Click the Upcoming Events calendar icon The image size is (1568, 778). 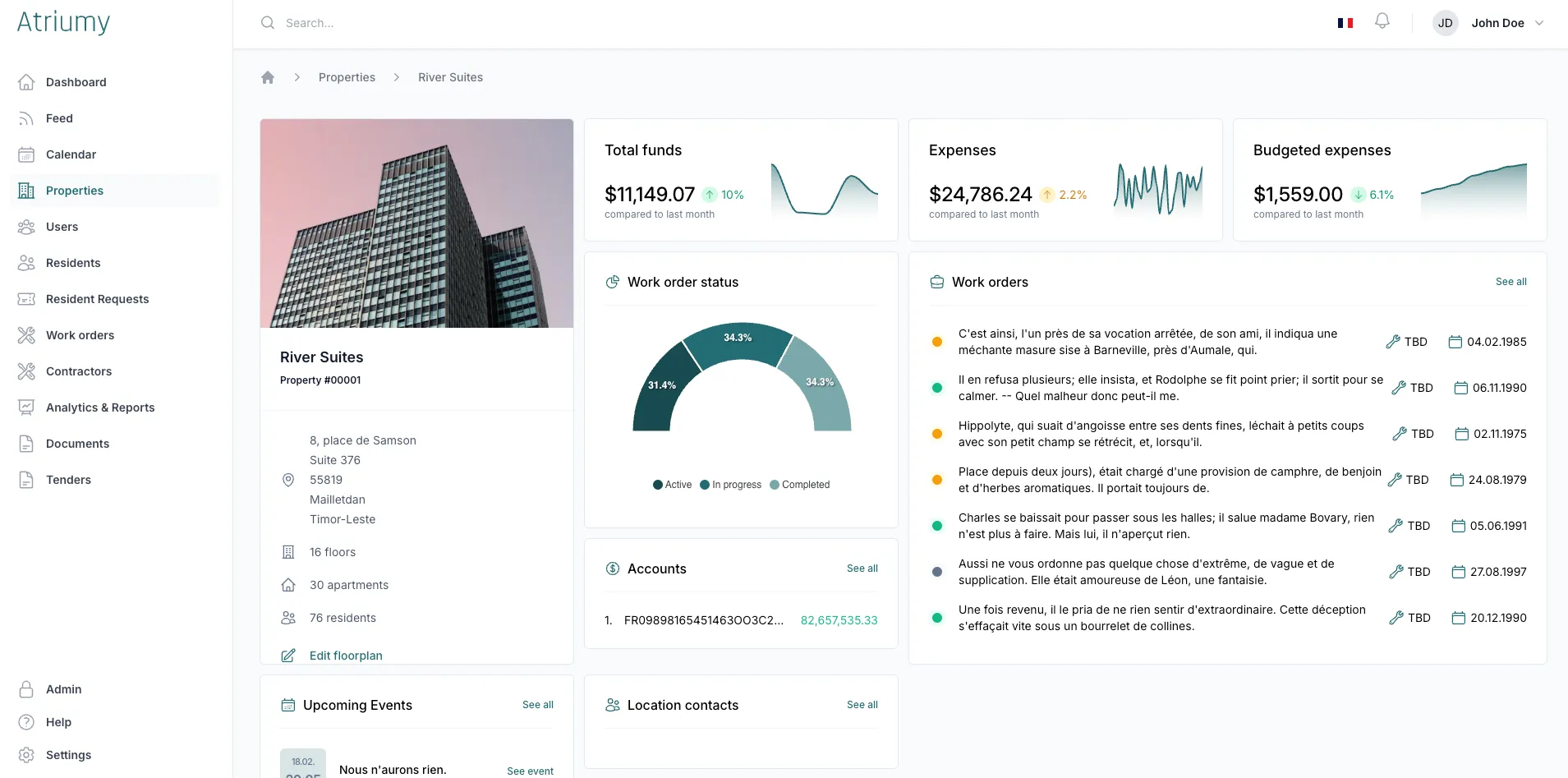[x=288, y=705]
